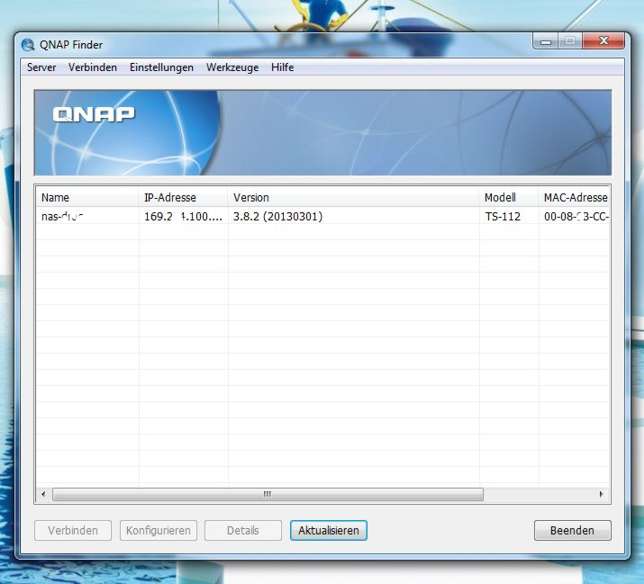Open the Werkzeuge menu
Image resolution: width=644 pixels, height=584 pixels.
[232, 67]
